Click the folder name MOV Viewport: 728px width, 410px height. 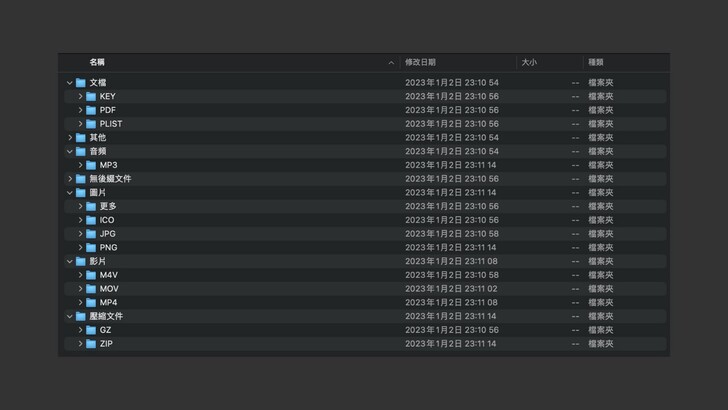(x=109, y=289)
